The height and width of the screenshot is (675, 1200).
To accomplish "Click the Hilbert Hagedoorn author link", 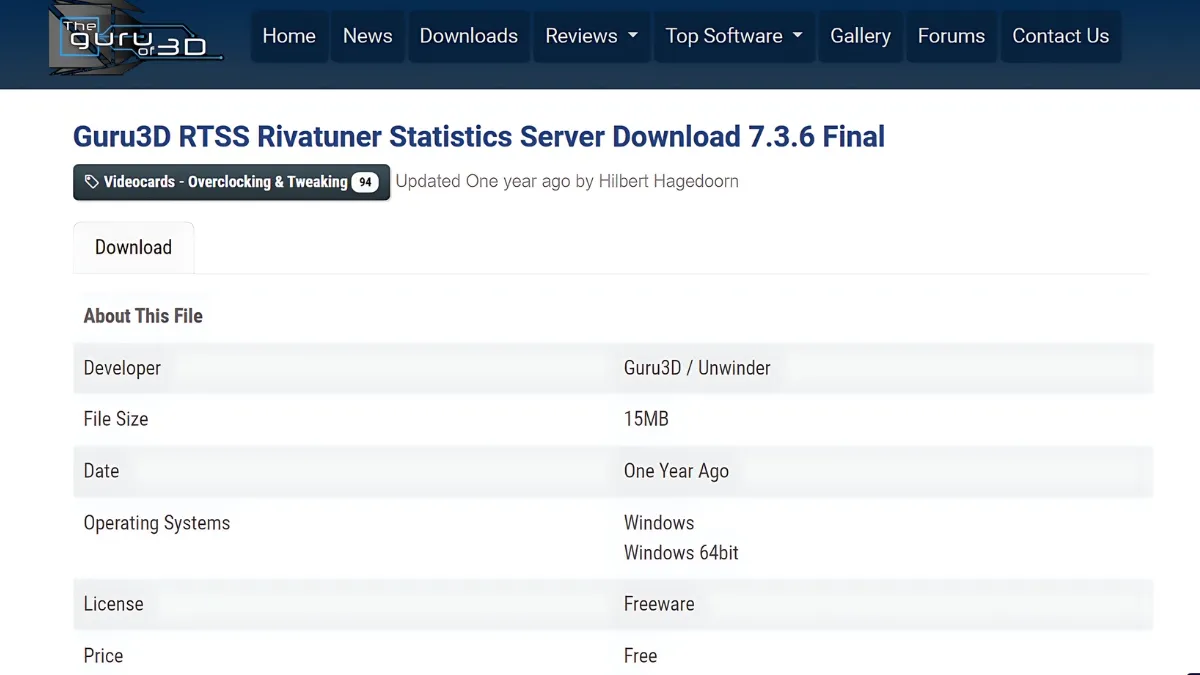I will 668,181.
